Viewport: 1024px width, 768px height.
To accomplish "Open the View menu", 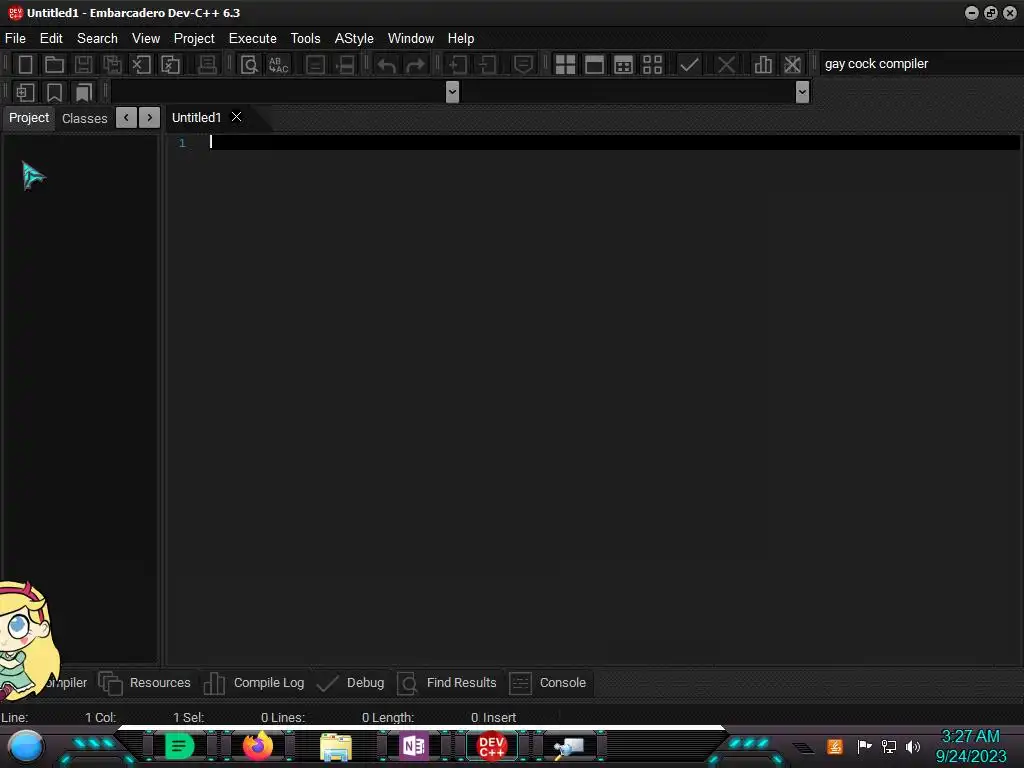I will 146,39.
